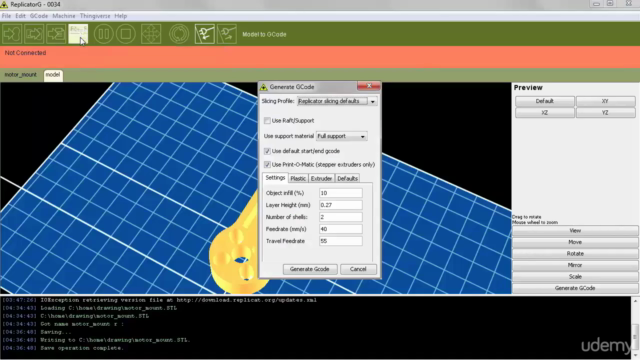Click the console log scrollbar
This screenshot has width=640, height=360.
[x=636, y=327]
